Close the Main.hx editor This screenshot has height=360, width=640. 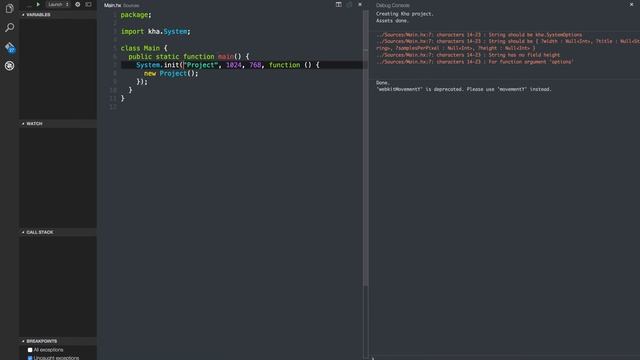[x=360, y=4]
